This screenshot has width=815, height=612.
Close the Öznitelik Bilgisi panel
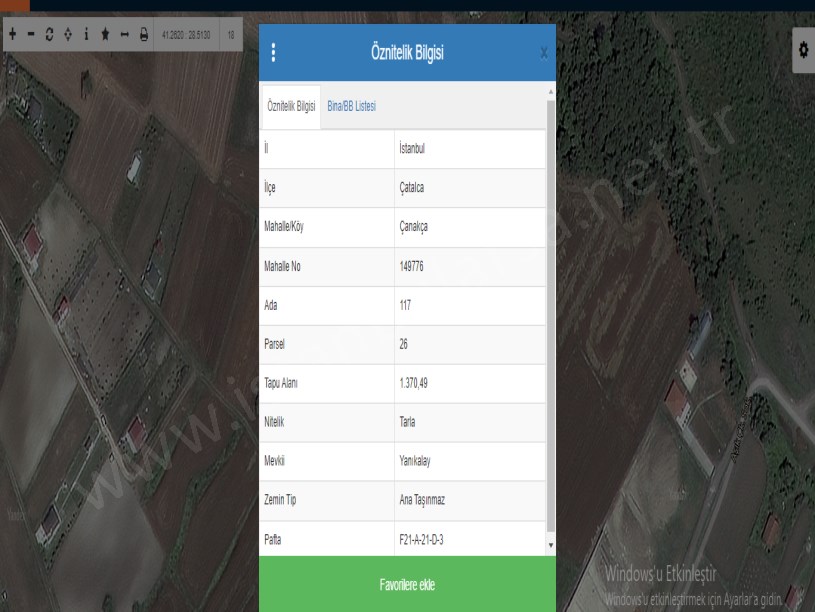click(x=543, y=53)
